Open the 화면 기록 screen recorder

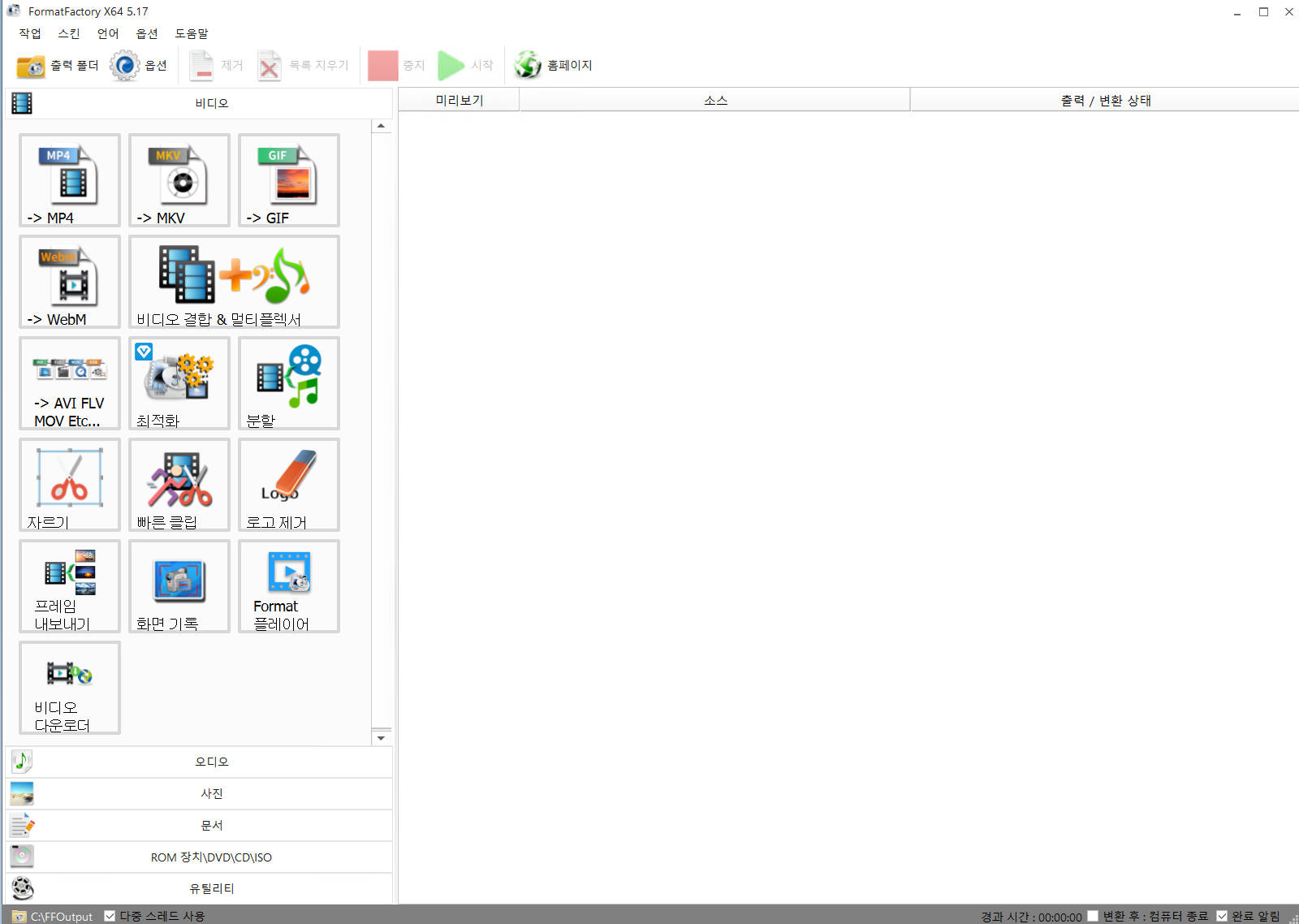coord(179,586)
